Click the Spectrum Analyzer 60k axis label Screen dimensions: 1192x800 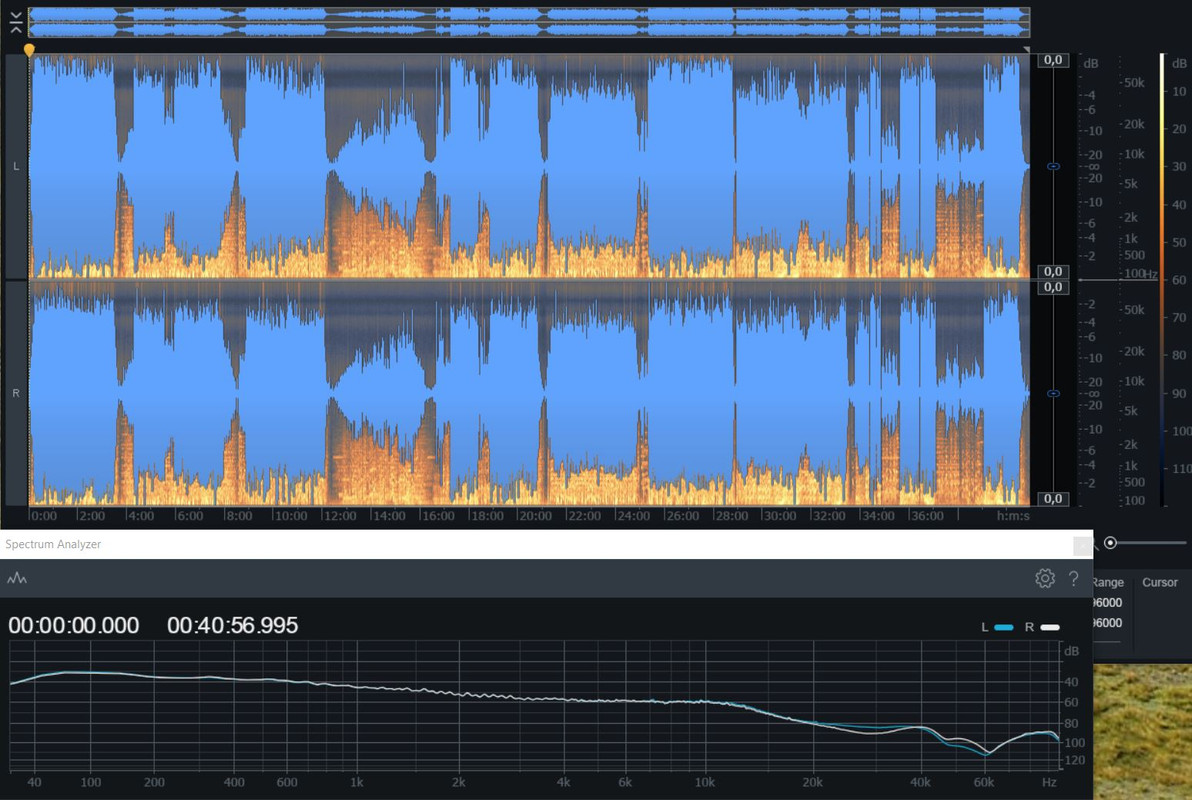pyautogui.click(x=984, y=782)
